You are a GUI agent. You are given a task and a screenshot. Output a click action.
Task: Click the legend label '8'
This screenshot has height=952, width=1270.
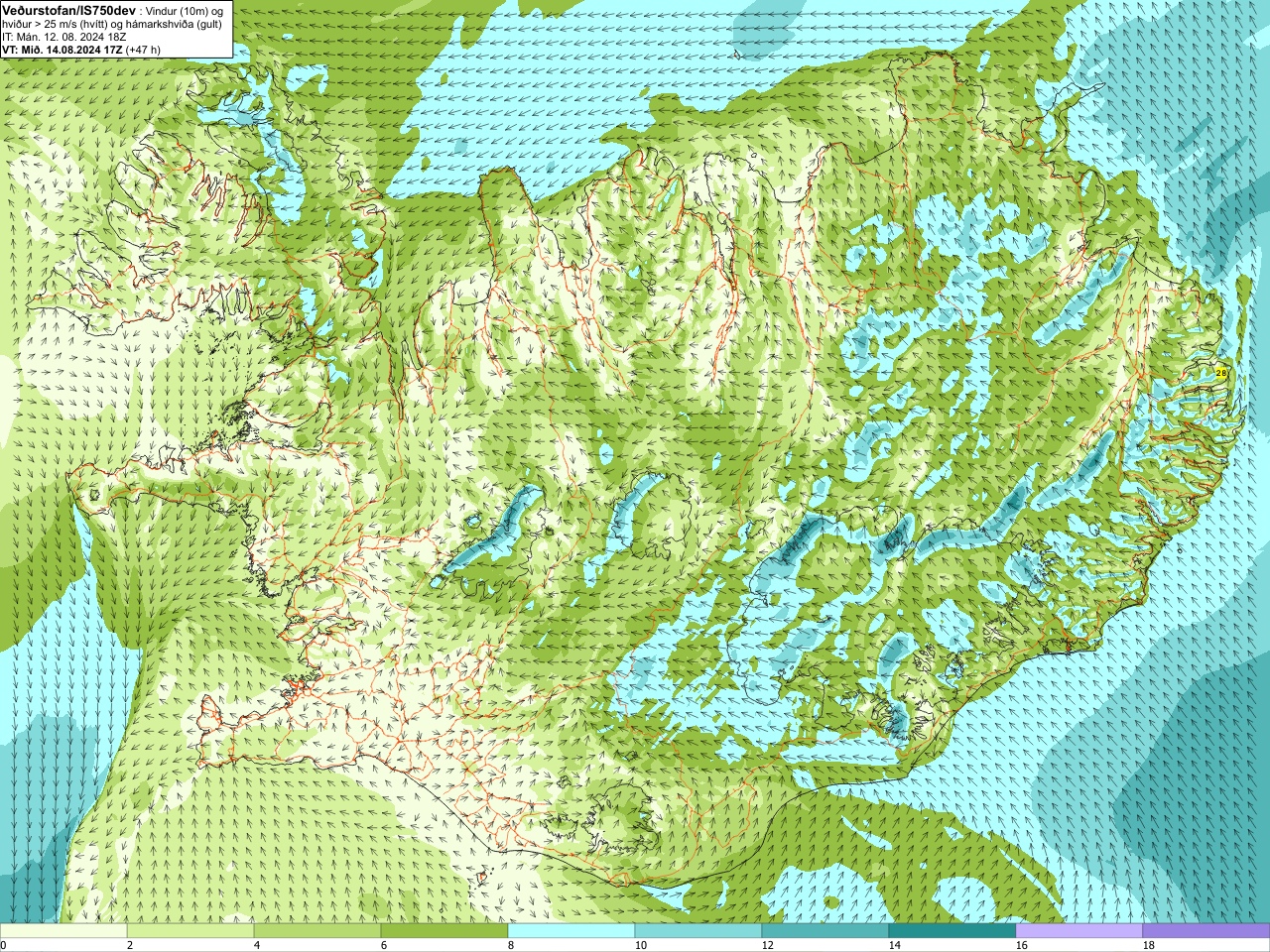(x=510, y=946)
